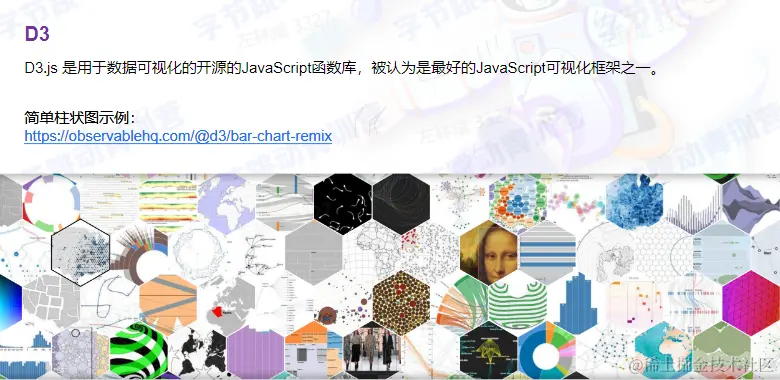Image resolution: width=780 pixels, height=380 pixels.
Task: Select the black and white world map hexagon
Action: (197, 351)
